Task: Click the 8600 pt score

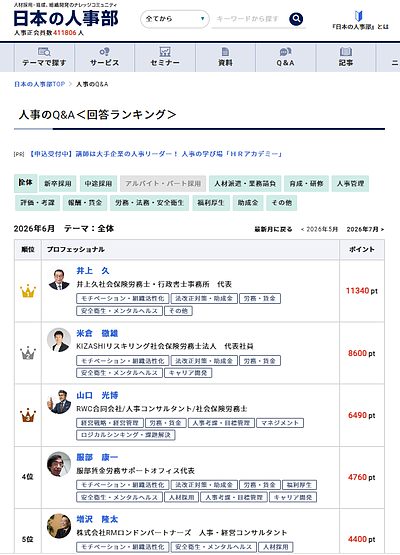Action: [362, 353]
